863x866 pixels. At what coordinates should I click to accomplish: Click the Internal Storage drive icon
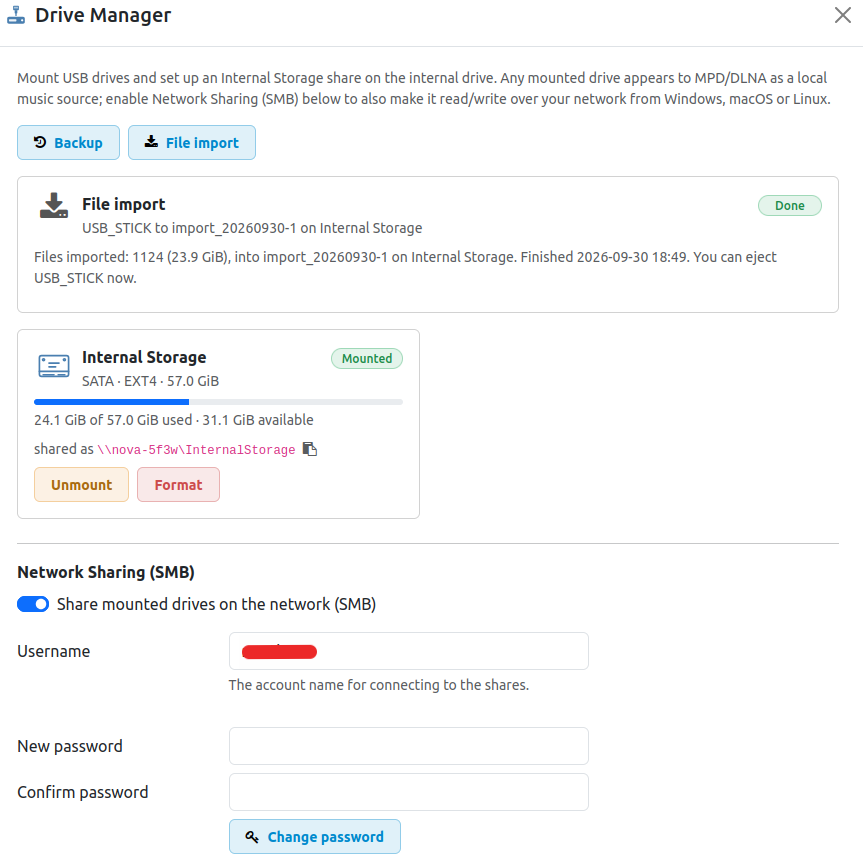click(x=54, y=366)
